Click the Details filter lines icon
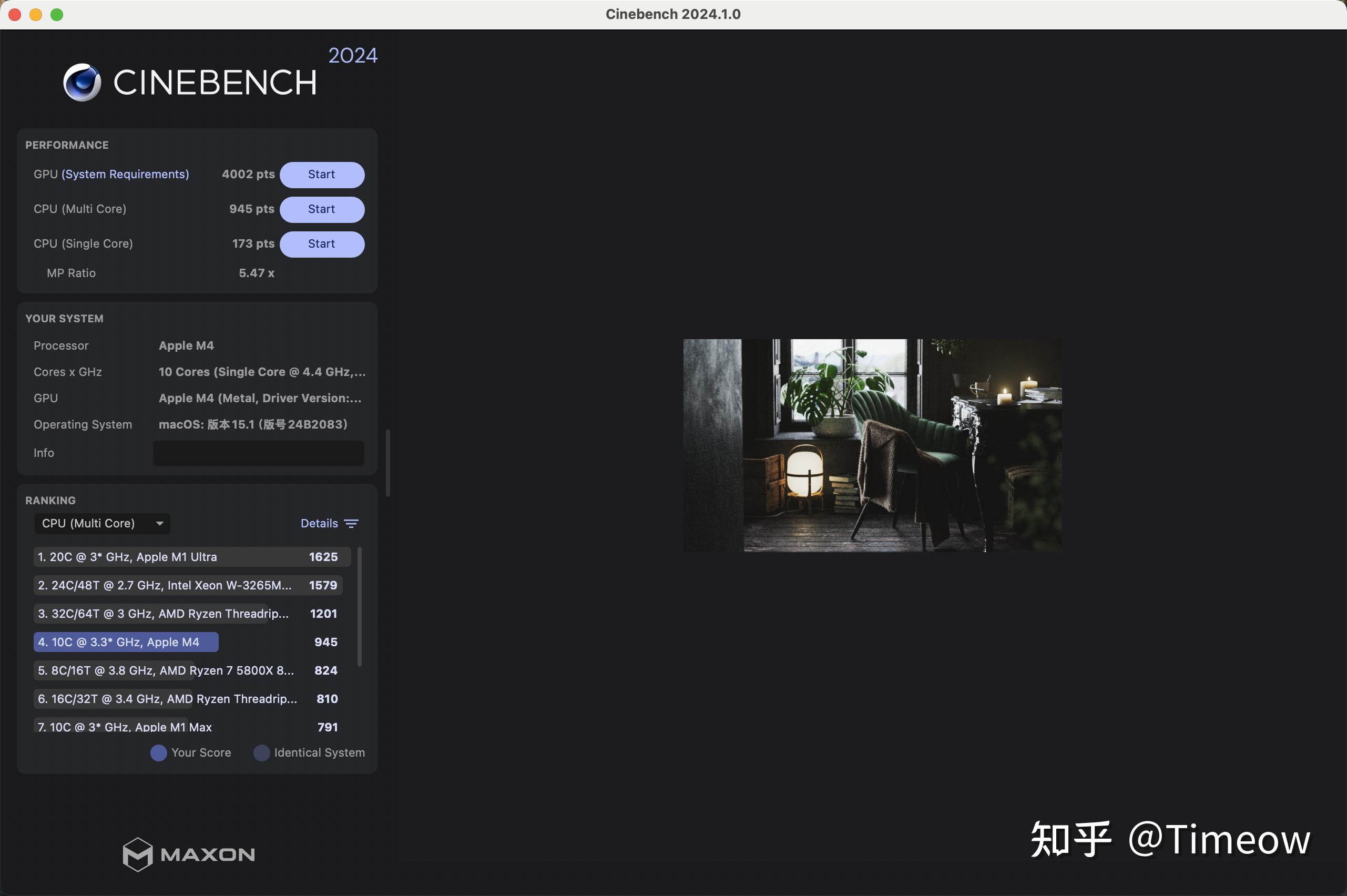The image size is (1347, 896). coord(351,523)
